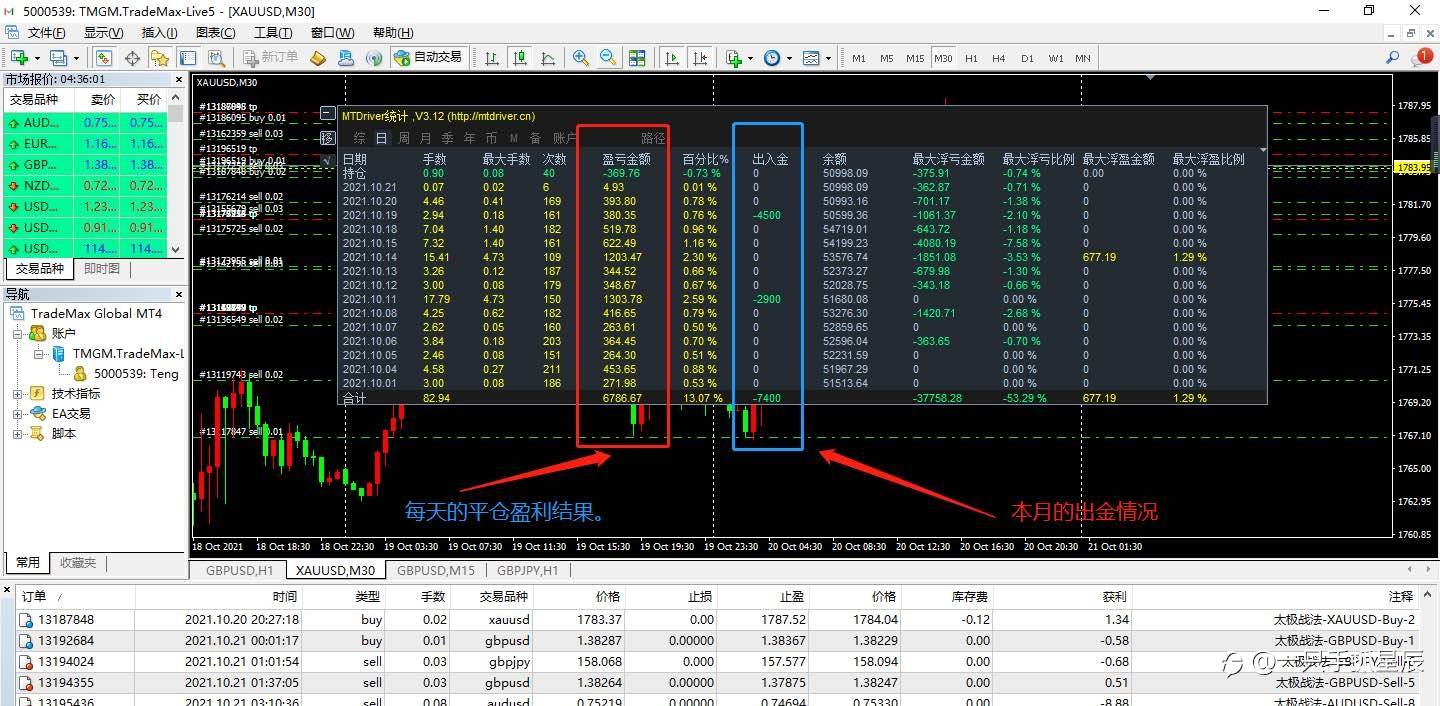The height and width of the screenshot is (706, 1440).
Task: Collapse the 账户 tree node
Action: (17, 333)
